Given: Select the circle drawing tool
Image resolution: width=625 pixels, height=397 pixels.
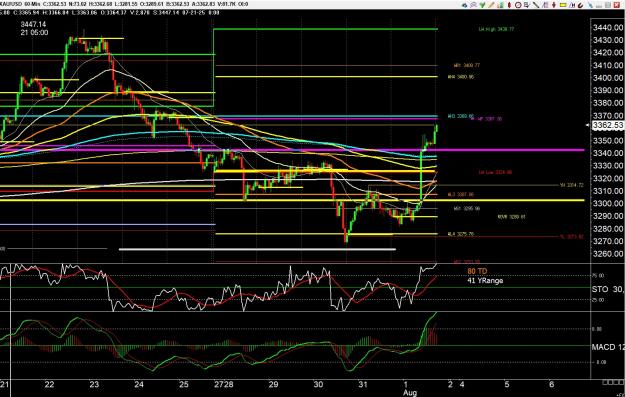Looking at the screenshot, I should tap(518, 5).
